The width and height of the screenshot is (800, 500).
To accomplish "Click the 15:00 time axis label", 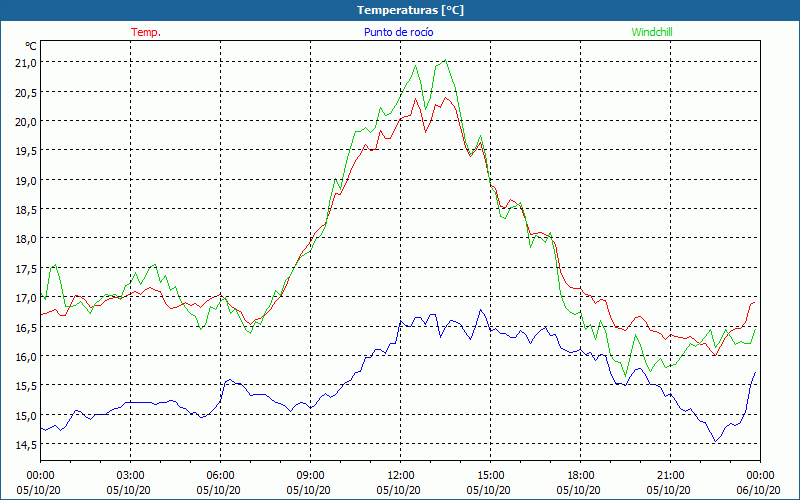I will (490, 476).
